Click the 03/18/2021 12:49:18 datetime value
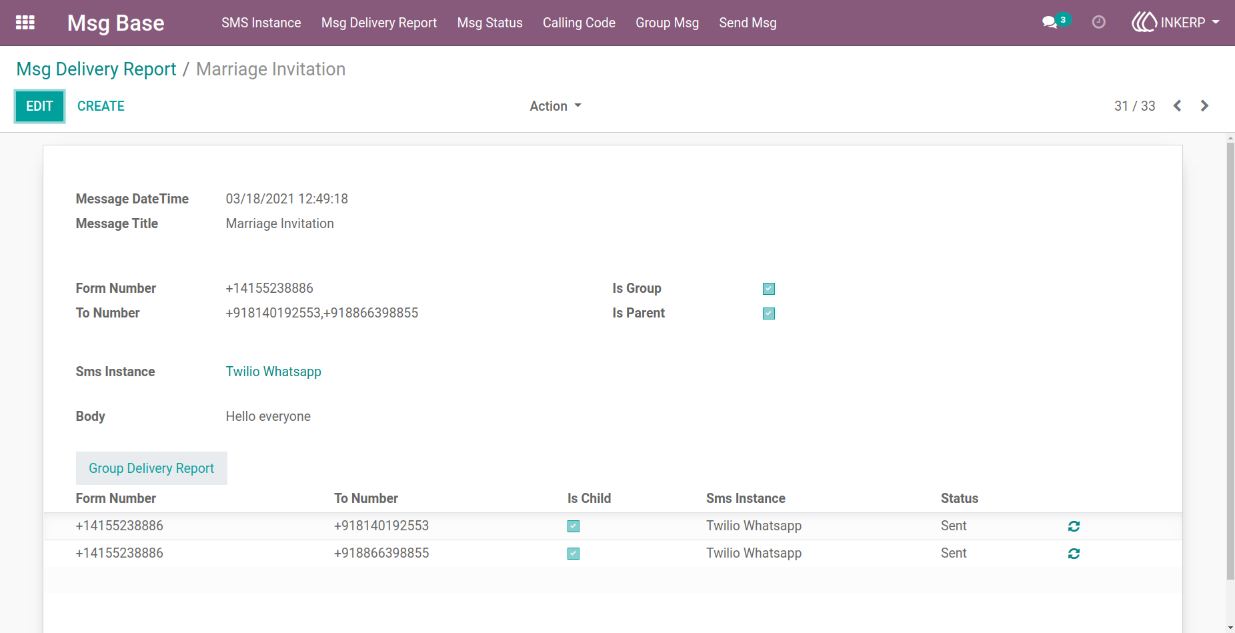Screen dimensions: 1235x633 (x=287, y=199)
